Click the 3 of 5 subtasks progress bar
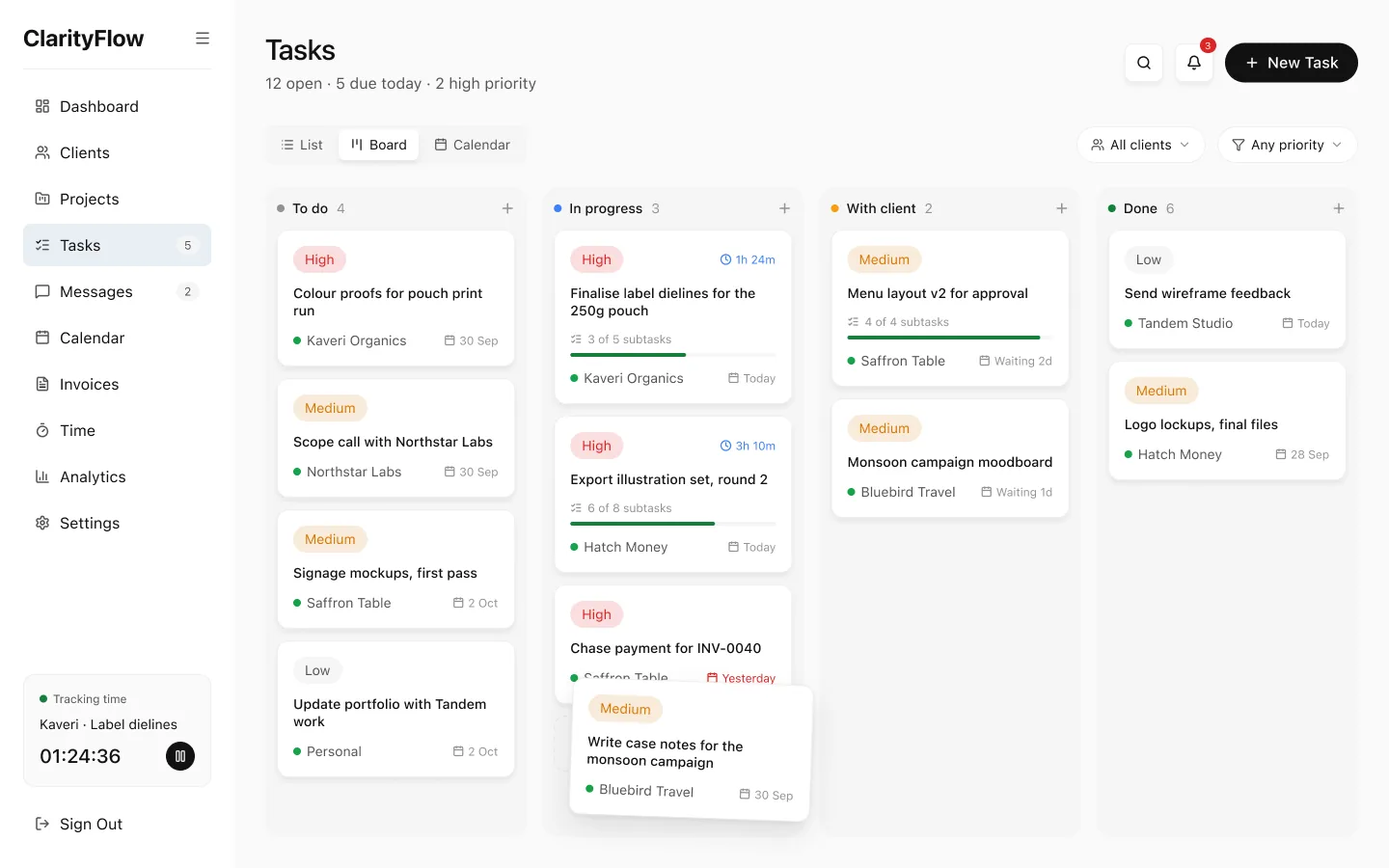The image size is (1389, 868). pyautogui.click(x=673, y=355)
